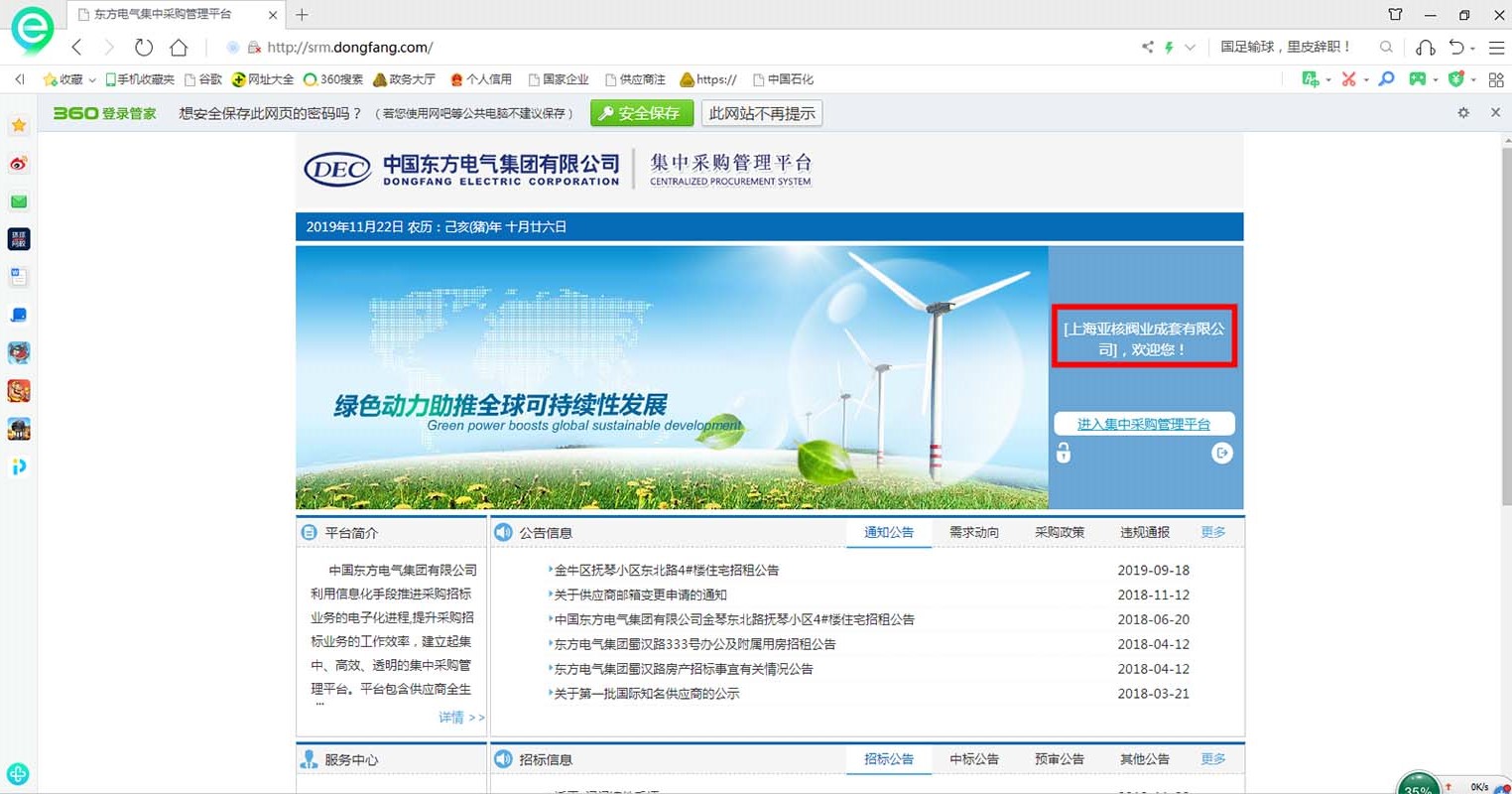This screenshot has width=1512, height=794.
Task: Click the green yen shield icon
Action: click(1455, 78)
